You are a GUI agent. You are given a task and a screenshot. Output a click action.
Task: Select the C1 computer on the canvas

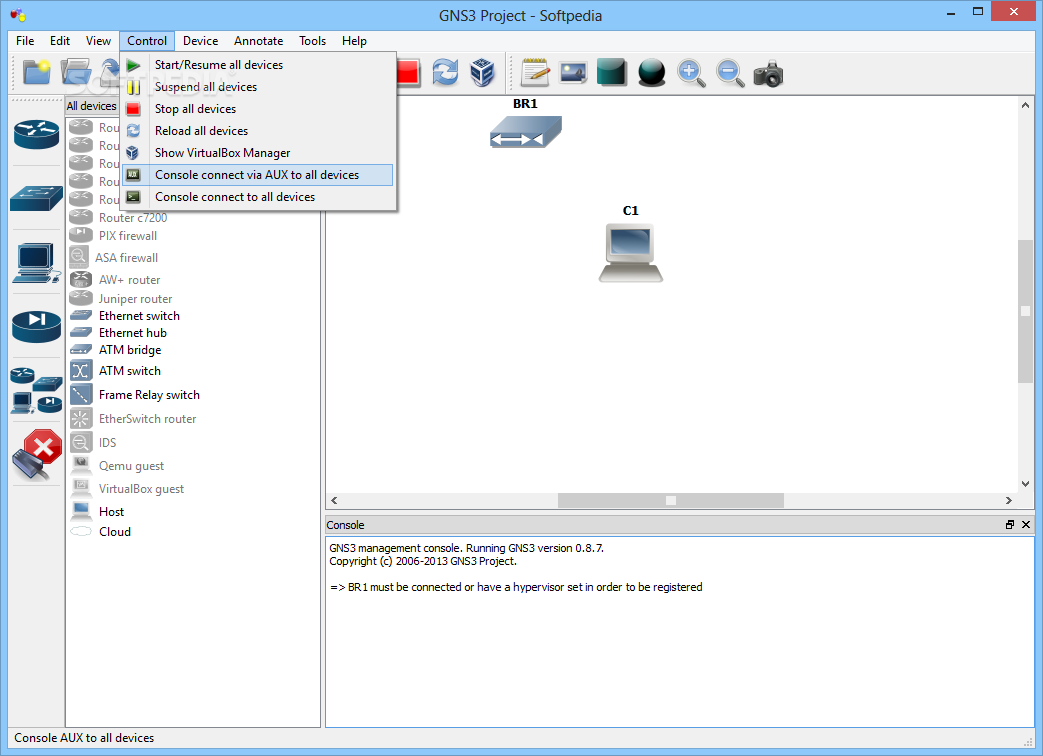pyautogui.click(x=631, y=253)
